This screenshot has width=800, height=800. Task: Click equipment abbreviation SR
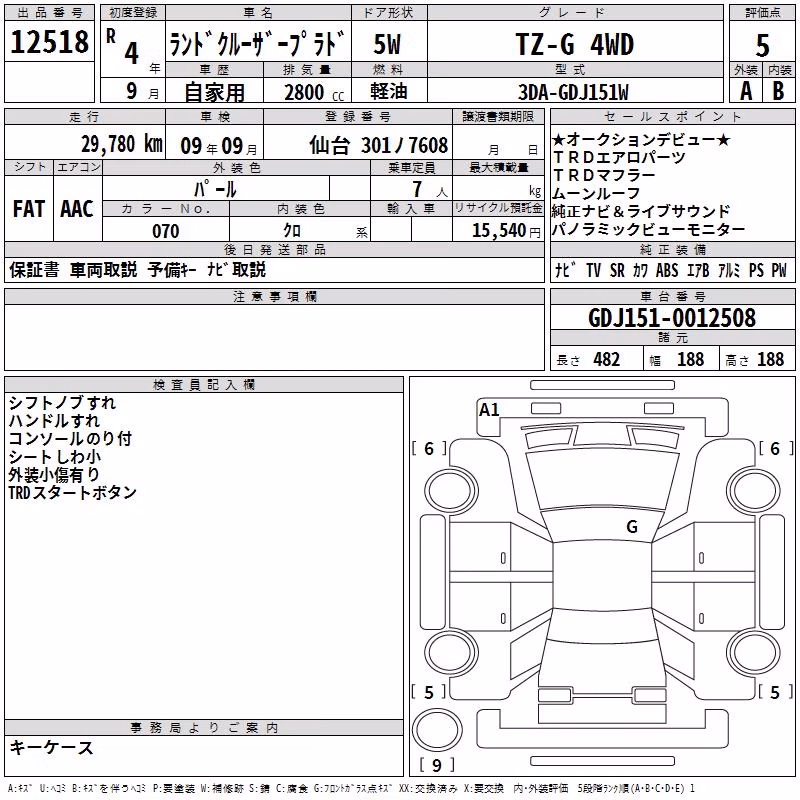(x=617, y=270)
